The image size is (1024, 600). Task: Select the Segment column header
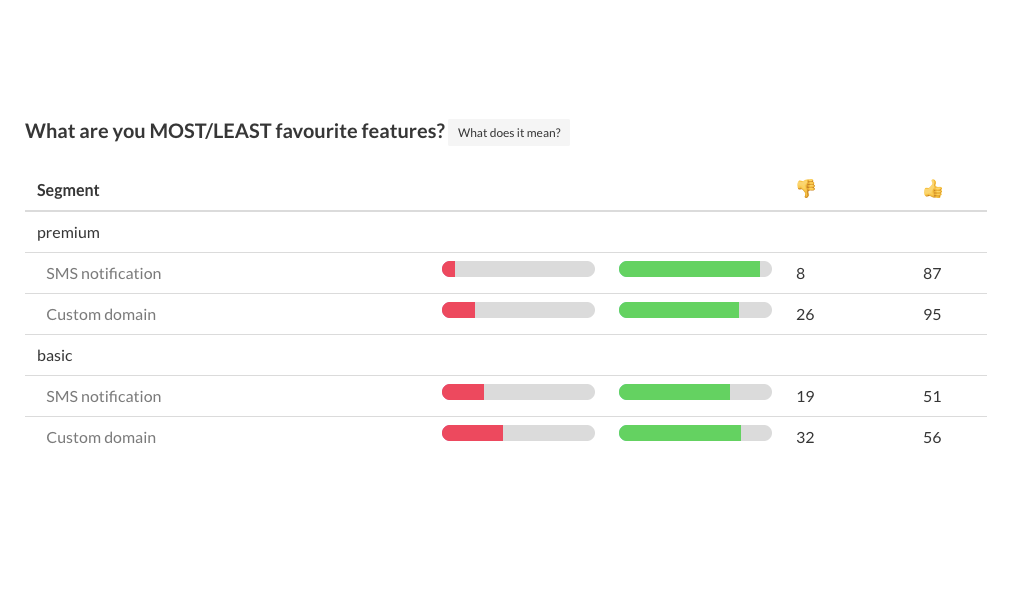pos(68,190)
